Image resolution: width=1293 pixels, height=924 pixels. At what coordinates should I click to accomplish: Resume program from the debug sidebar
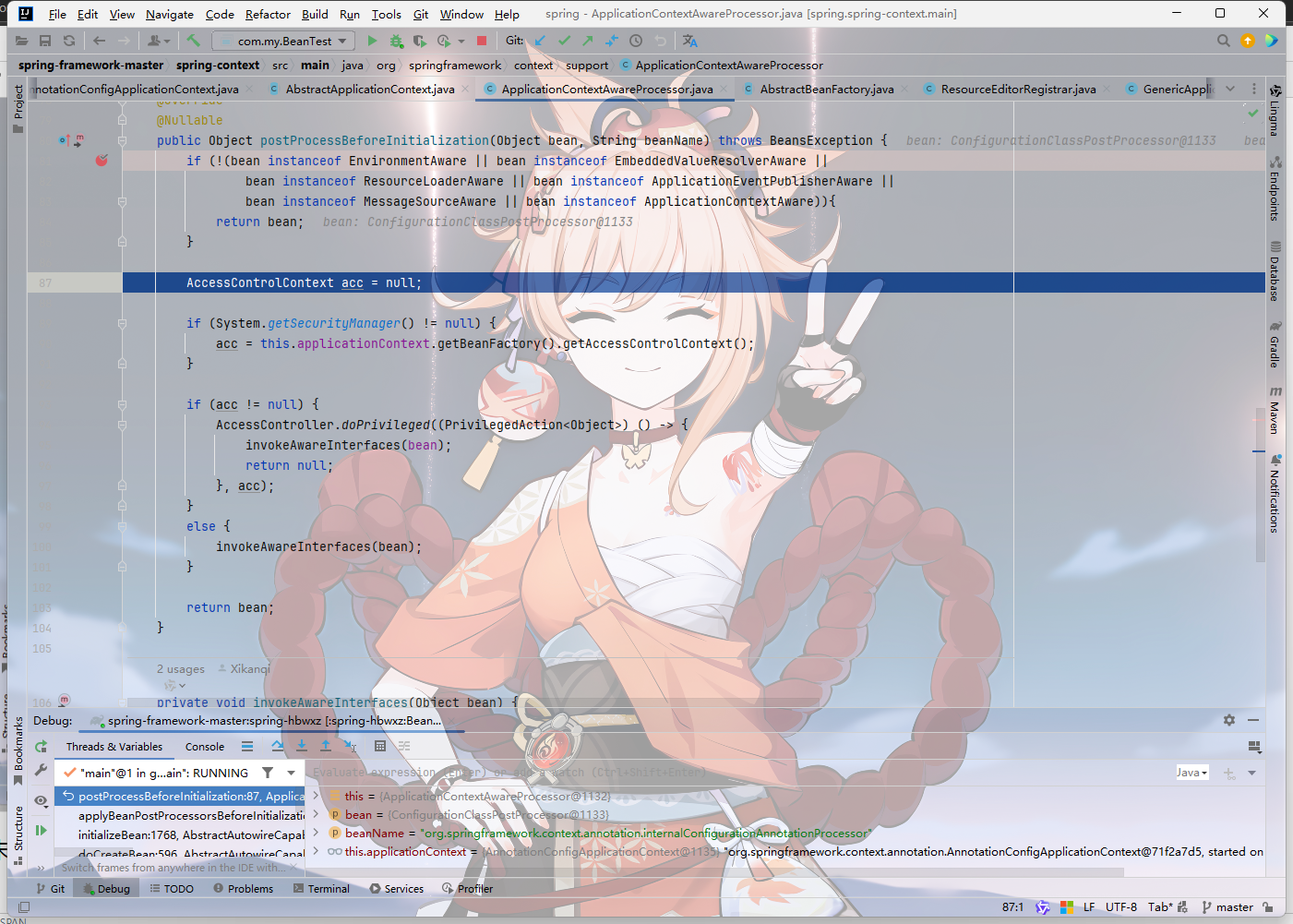pos(41,831)
